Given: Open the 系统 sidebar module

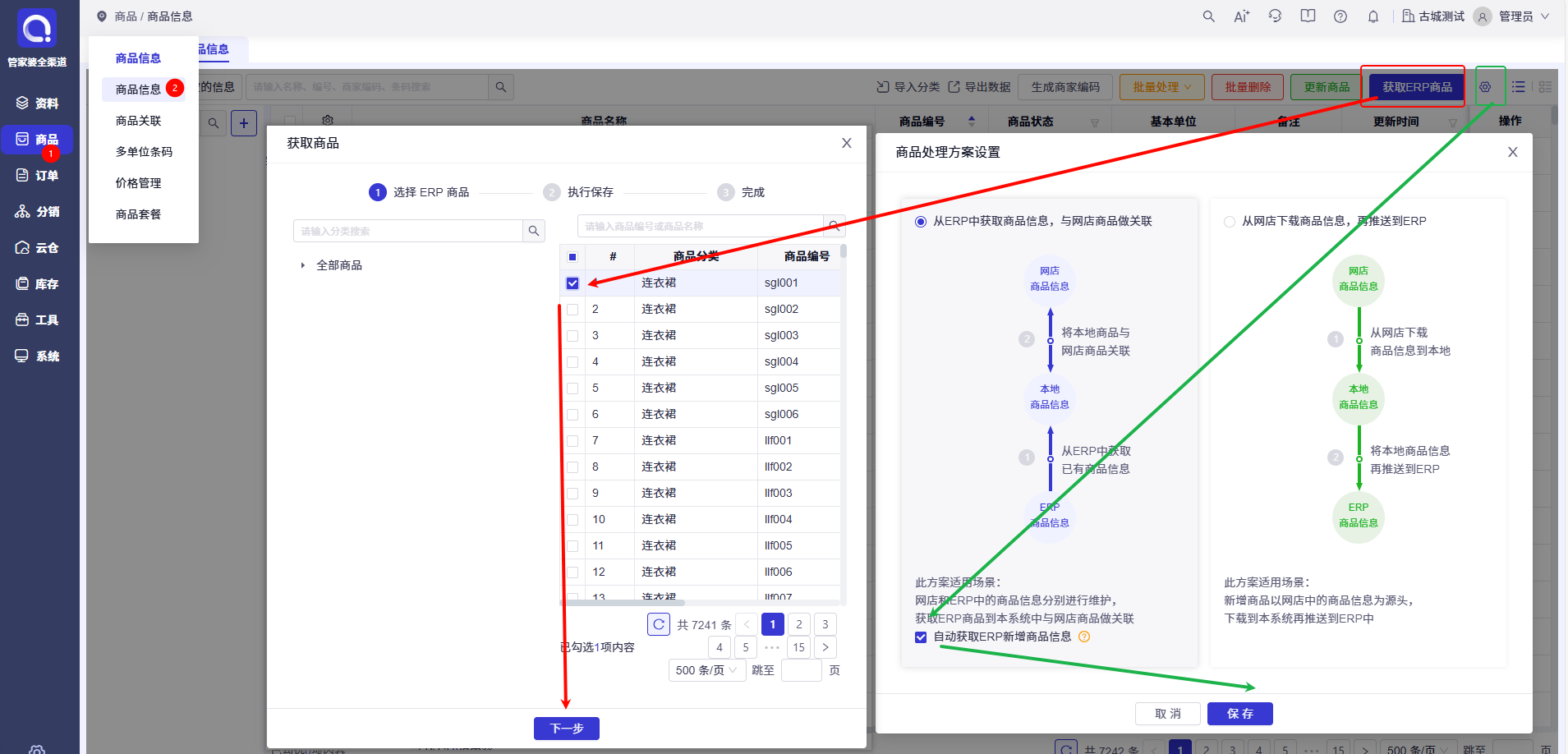Looking at the screenshot, I should (x=38, y=356).
